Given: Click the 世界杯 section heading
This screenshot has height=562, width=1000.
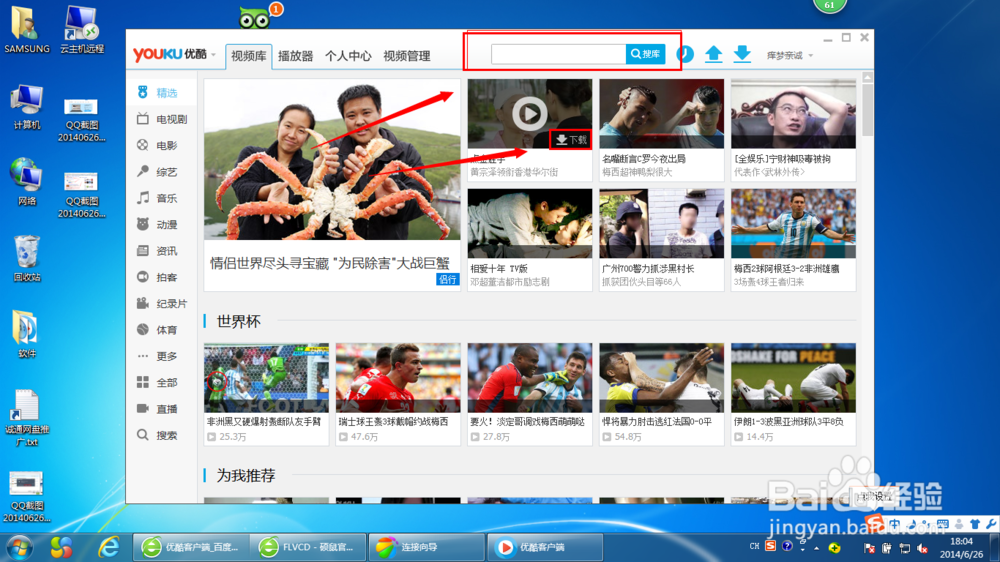Looking at the screenshot, I should pos(239,321).
